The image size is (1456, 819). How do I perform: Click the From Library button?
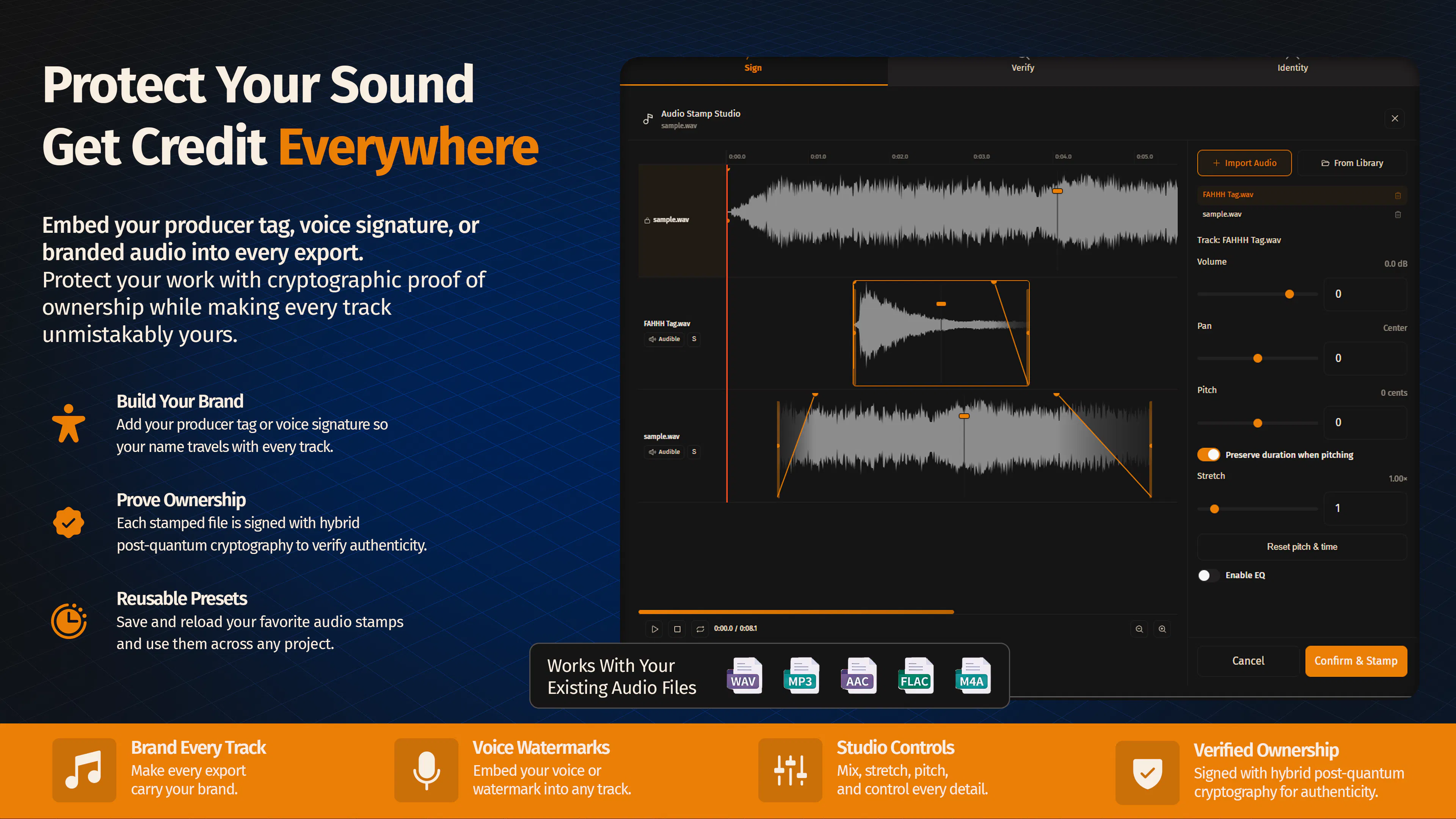click(1352, 163)
